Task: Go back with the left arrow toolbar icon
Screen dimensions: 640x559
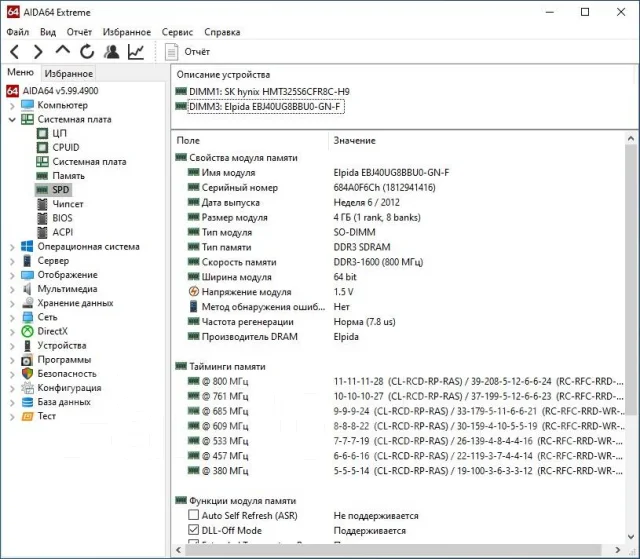Action: tap(15, 52)
